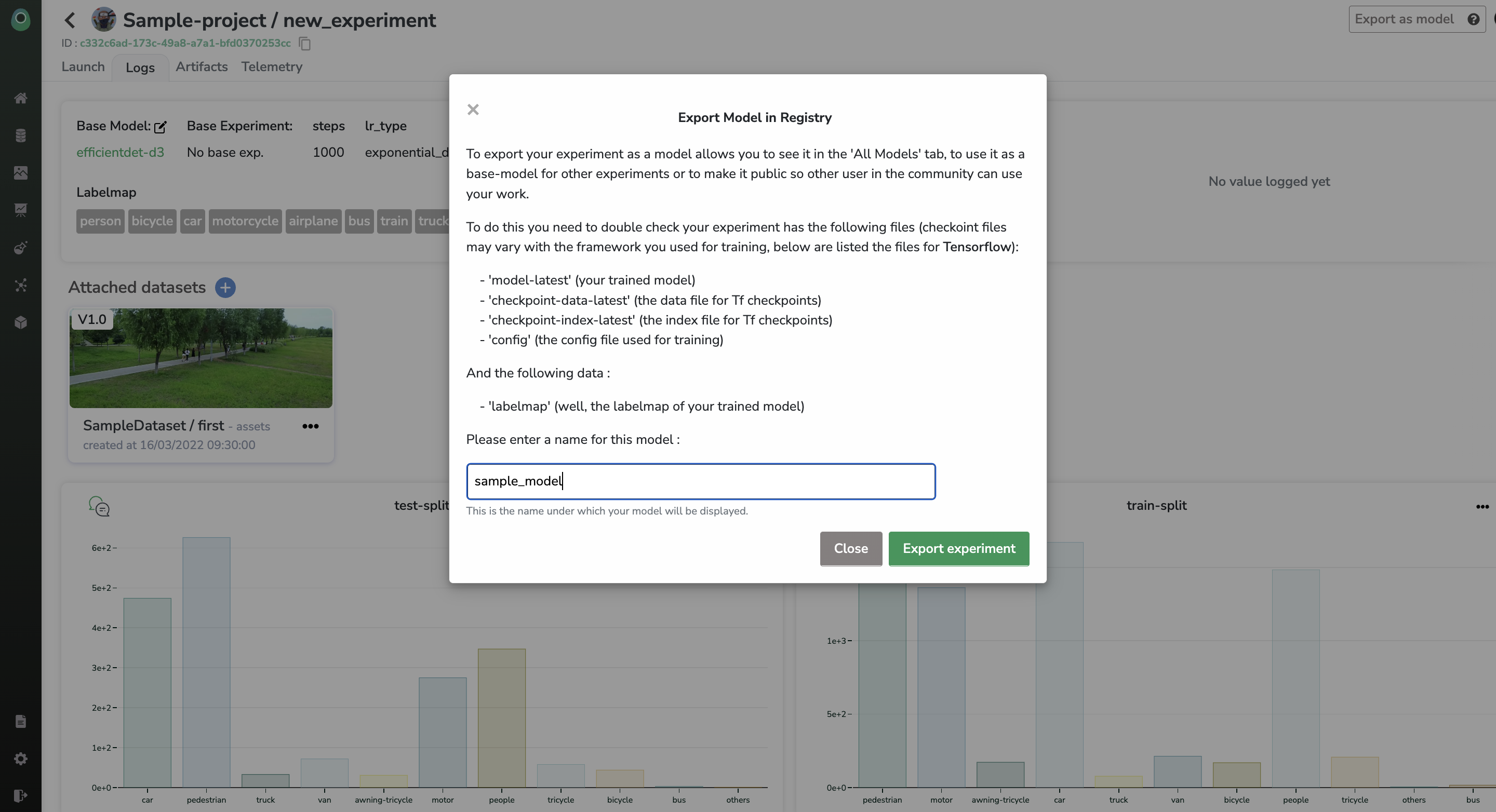
Task: Click the home icon in the sidebar
Action: tap(20, 98)
